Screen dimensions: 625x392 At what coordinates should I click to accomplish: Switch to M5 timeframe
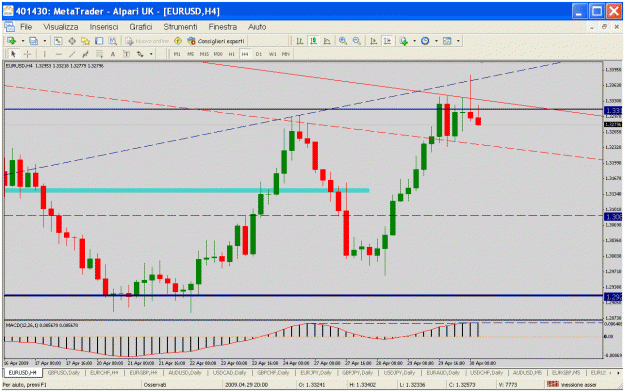pyautogui.click(x=191, y=54)
